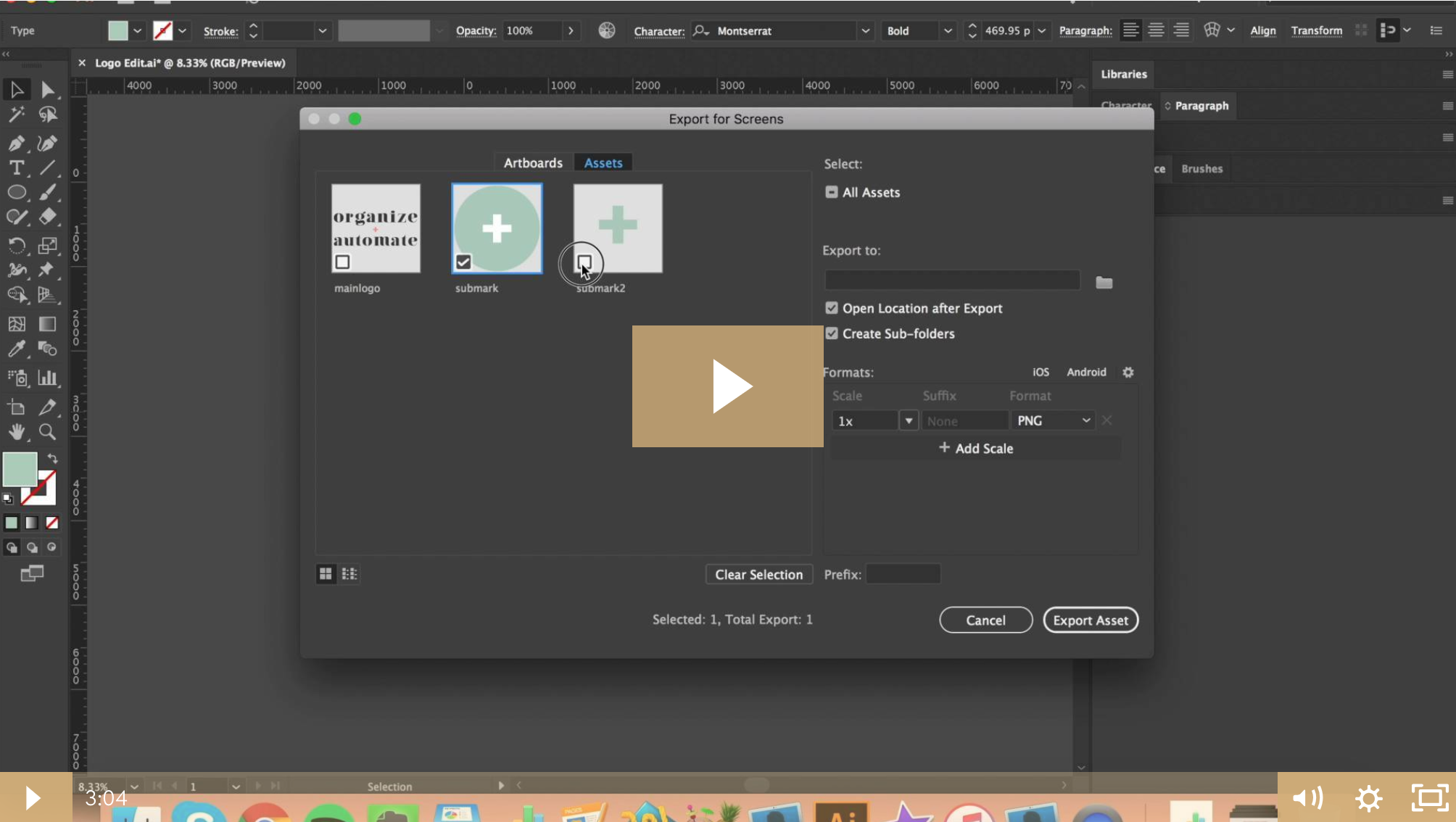Switch to large thumbnail view
The width and height of the screenshot is (1456, 822).
coord(326,574)
